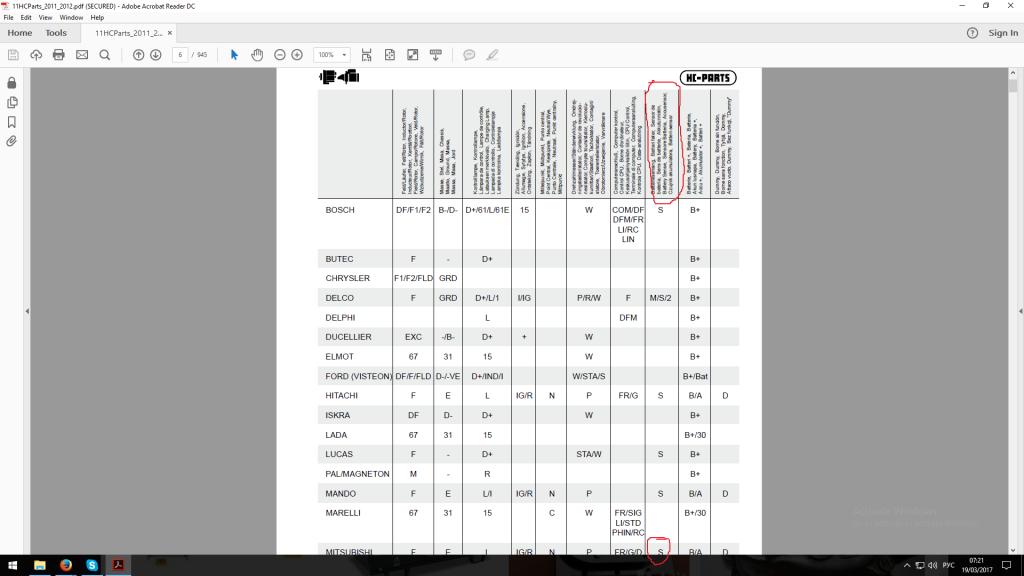Click the fit one full page icon
This screenshot has width=1024, height=576.
pyautogui.click(x=390, y=55)
